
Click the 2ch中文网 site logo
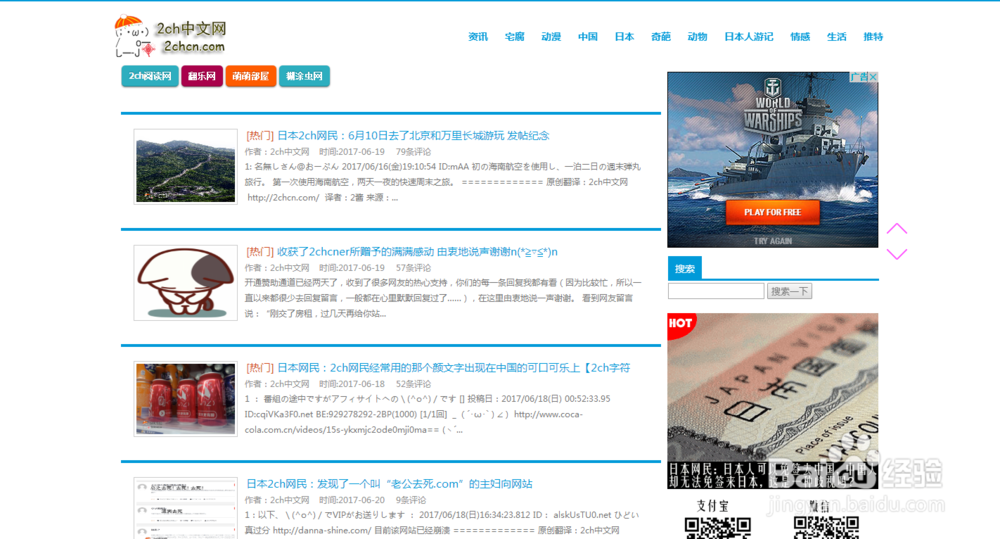click(x=170, y=36)
